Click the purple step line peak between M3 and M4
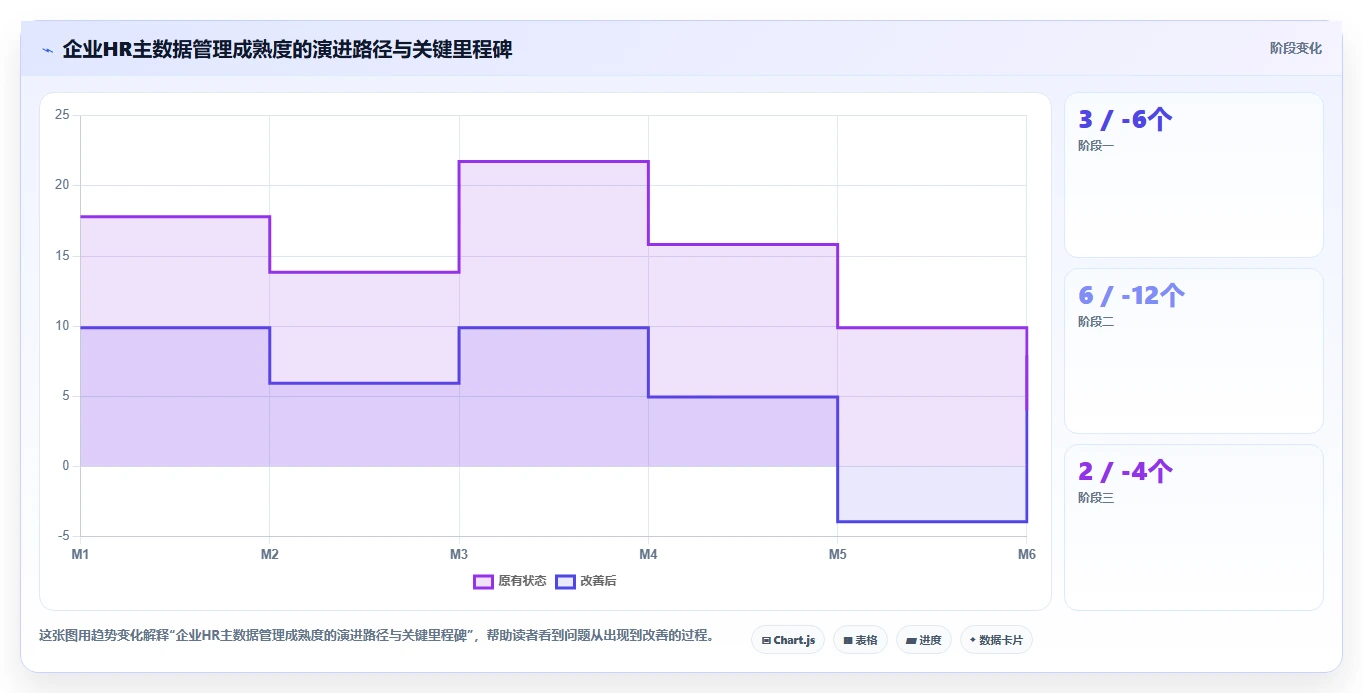1363x693 pixels. (x=553, y=161)
